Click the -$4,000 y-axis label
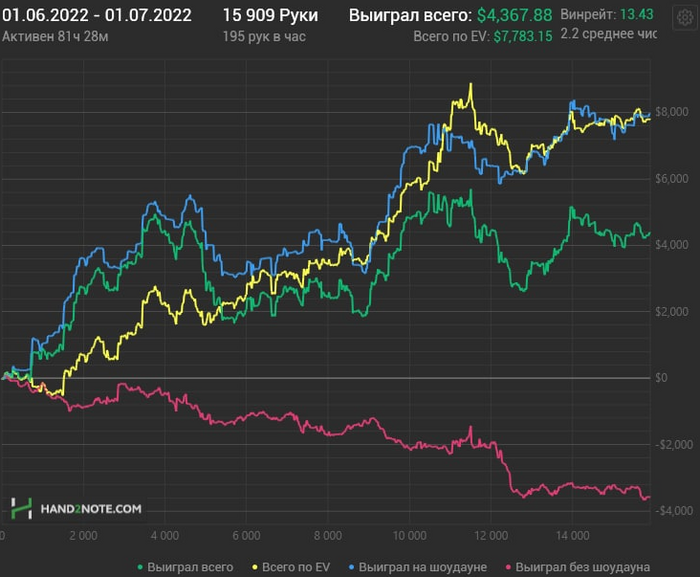The width and height of the screenshot is (700, 577). pos(674,511)
